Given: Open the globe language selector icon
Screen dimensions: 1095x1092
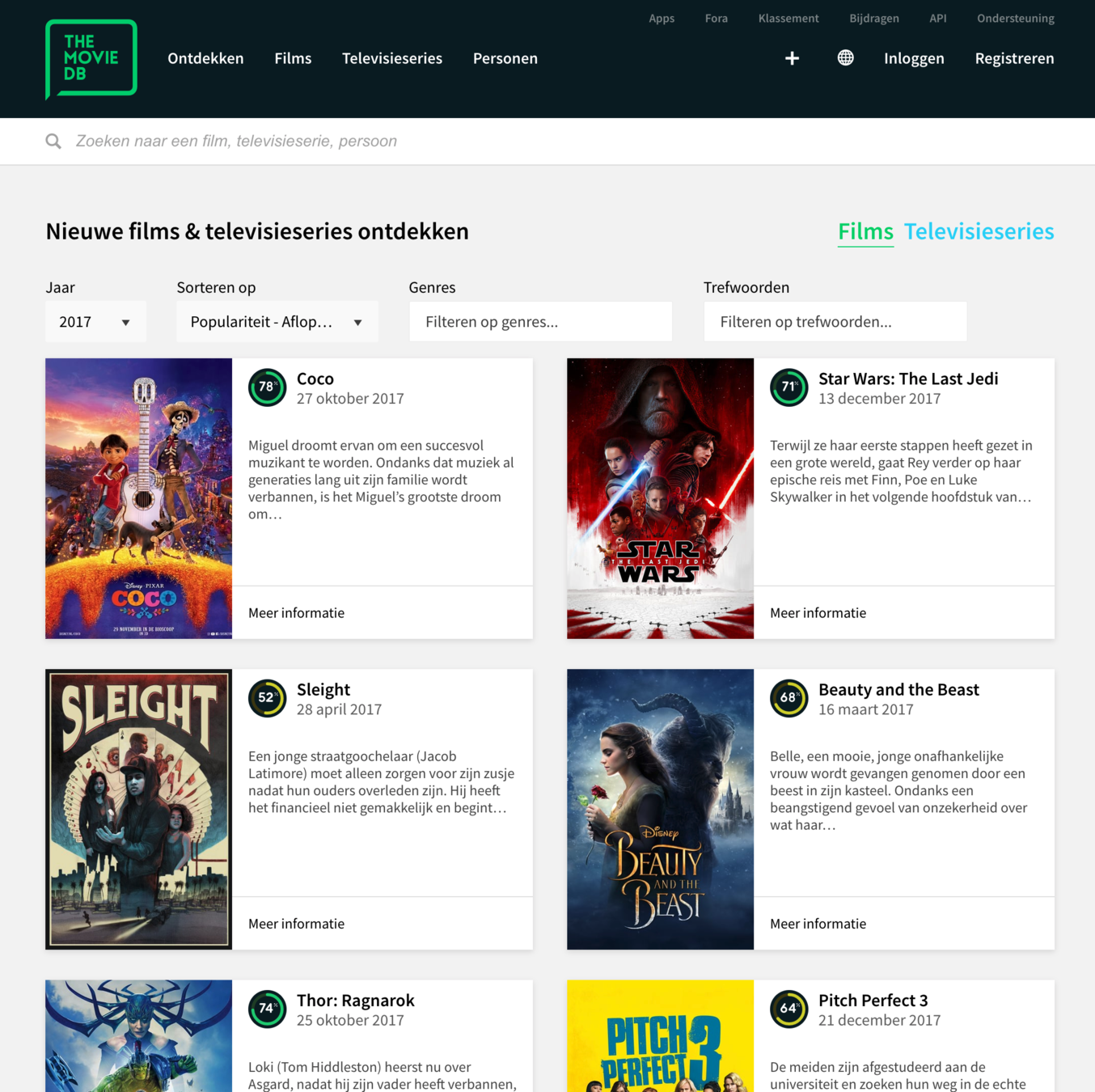Looking at the screenshot, I should pyautogui.click(x=845, y=57).
